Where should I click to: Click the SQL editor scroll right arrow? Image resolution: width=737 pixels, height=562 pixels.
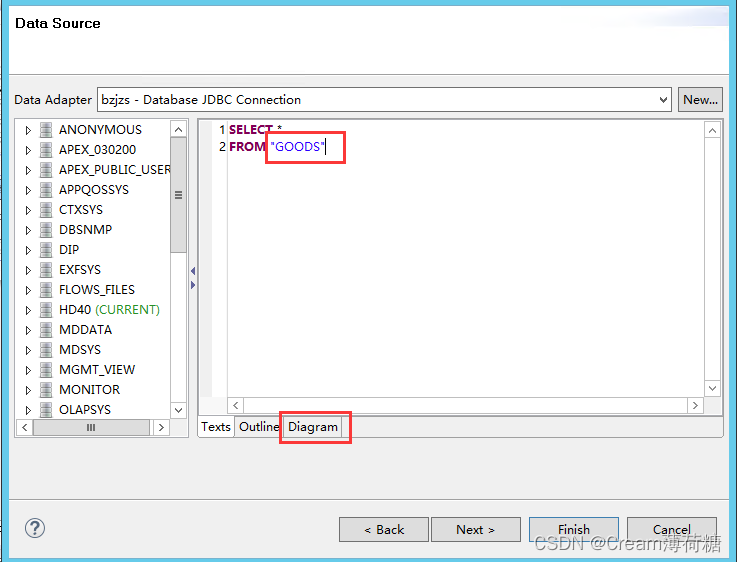tap(696, 406)
